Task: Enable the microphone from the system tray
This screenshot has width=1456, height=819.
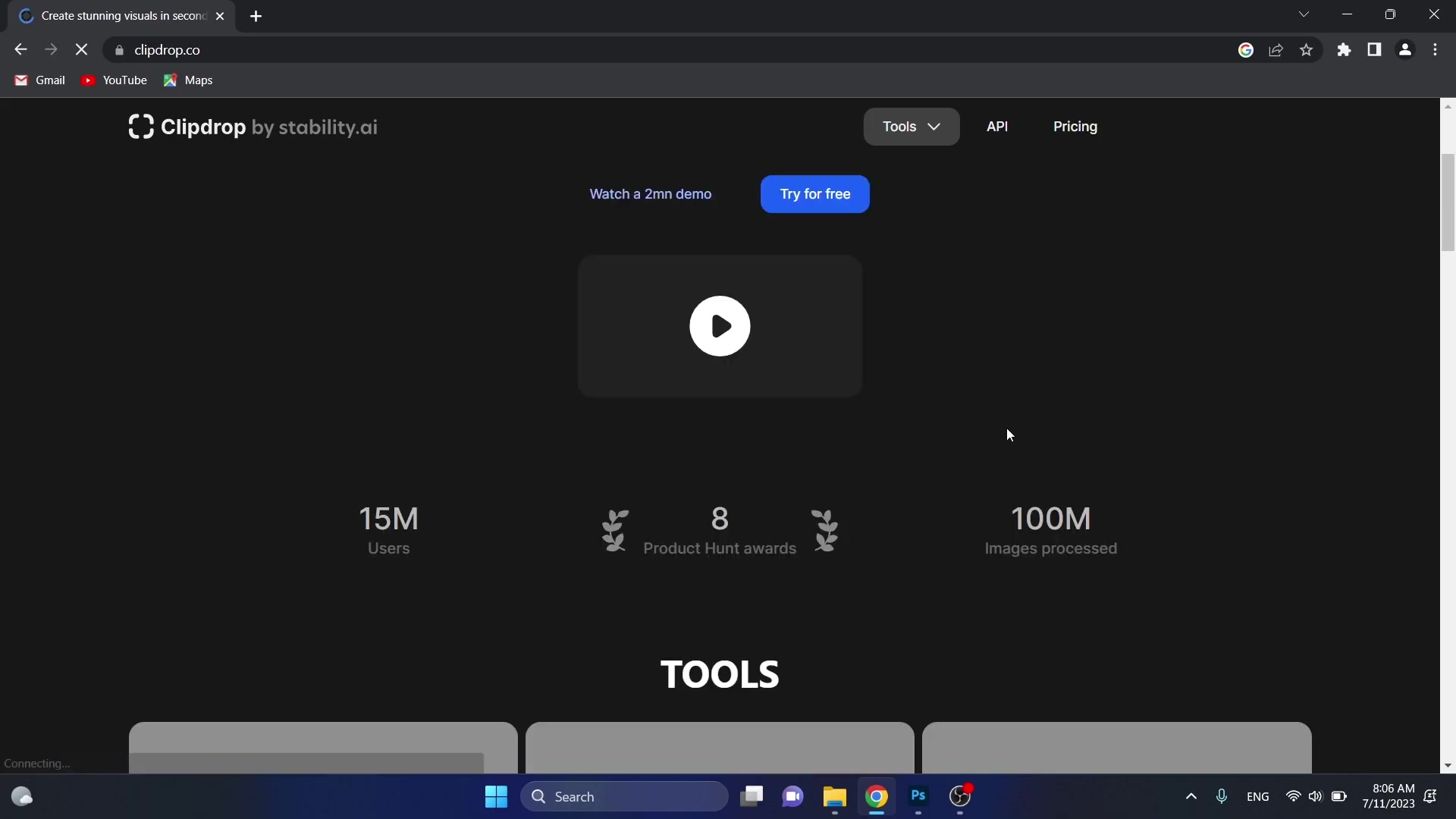Action: click(1222, 797)
